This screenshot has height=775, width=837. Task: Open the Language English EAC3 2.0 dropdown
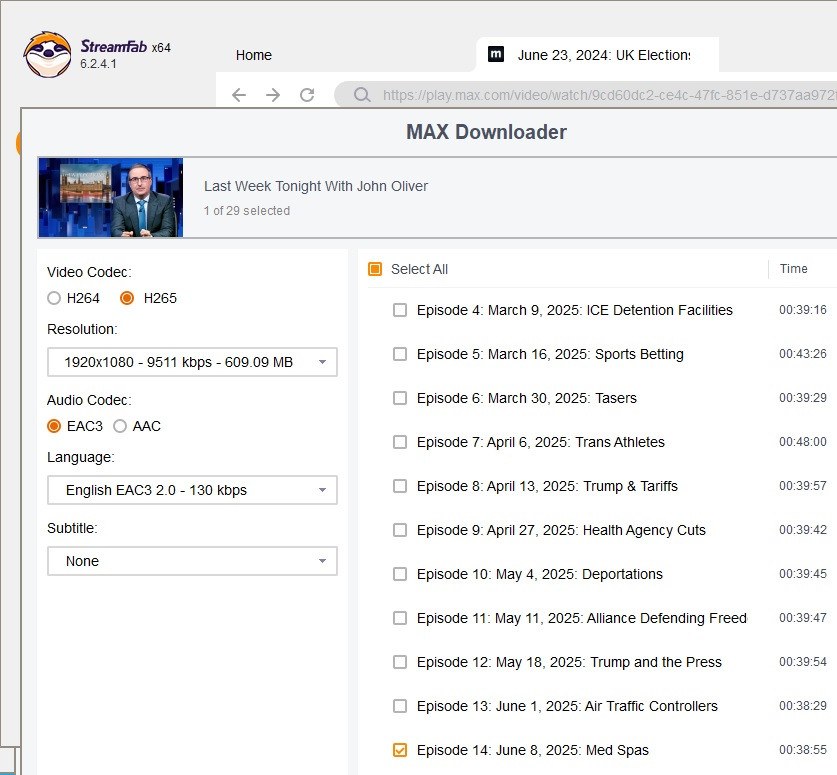point(192,490)
